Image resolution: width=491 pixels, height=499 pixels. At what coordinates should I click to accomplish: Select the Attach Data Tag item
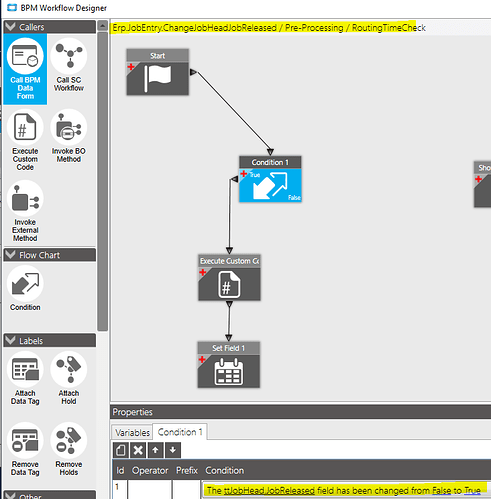click(x=25, y=379)
